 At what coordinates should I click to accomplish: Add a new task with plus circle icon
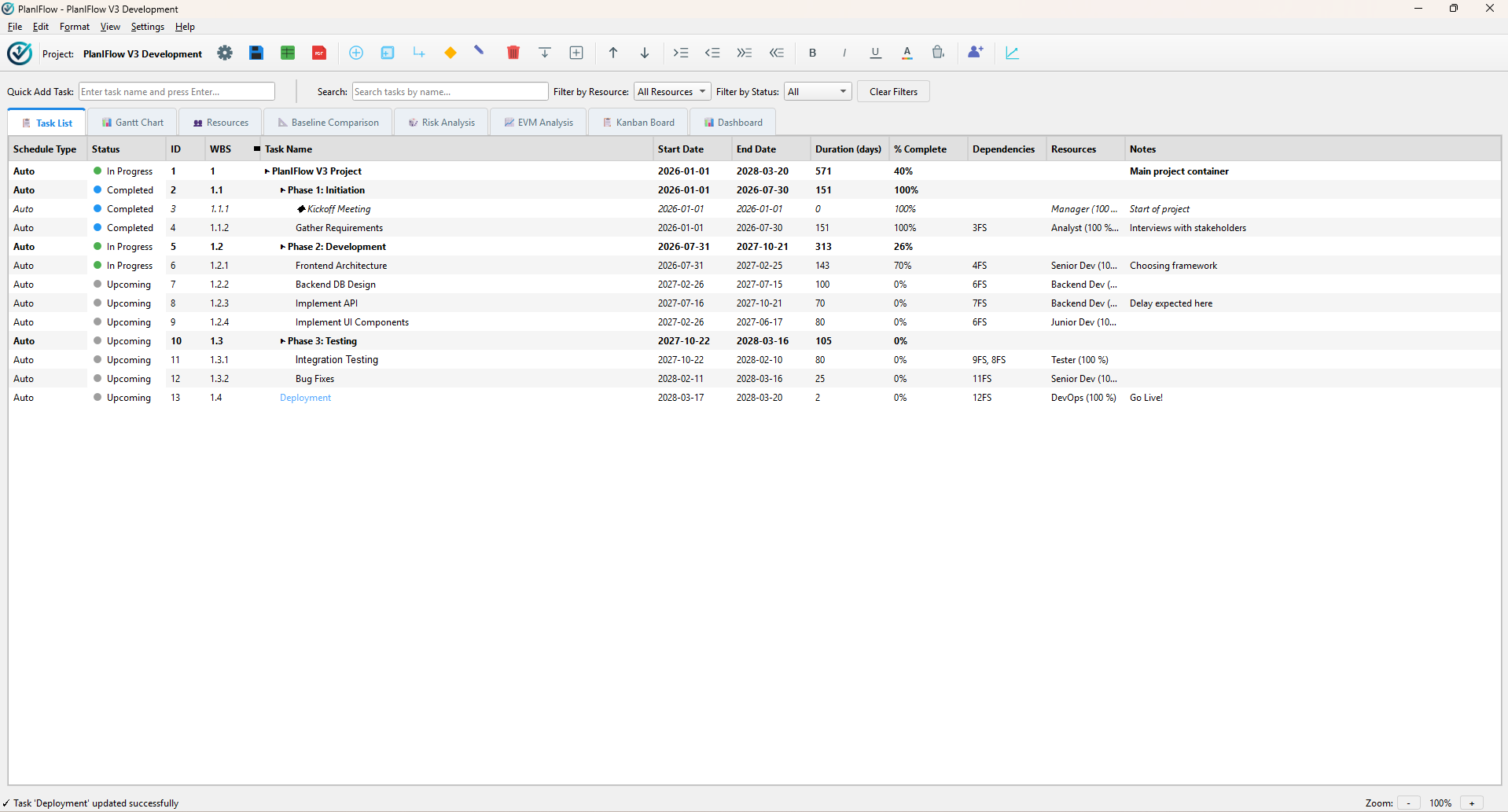[x=356, y=53]
